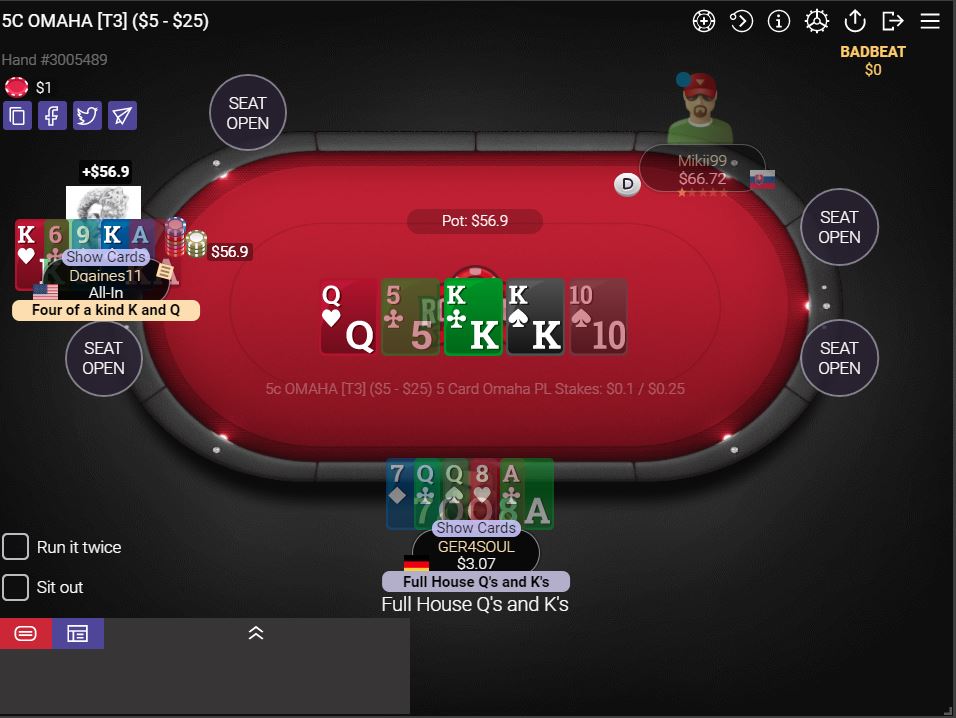Screen dimensions: 956x718
Task: Expand the chat panel with double chevron
Action: tap(256, 633)
